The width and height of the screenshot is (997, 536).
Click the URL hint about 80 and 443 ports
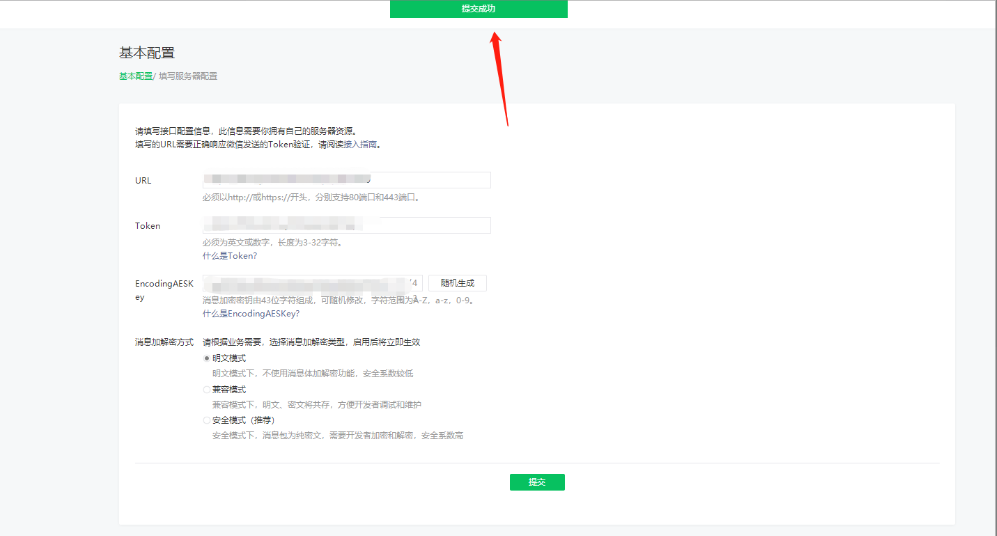pos(310,197)
